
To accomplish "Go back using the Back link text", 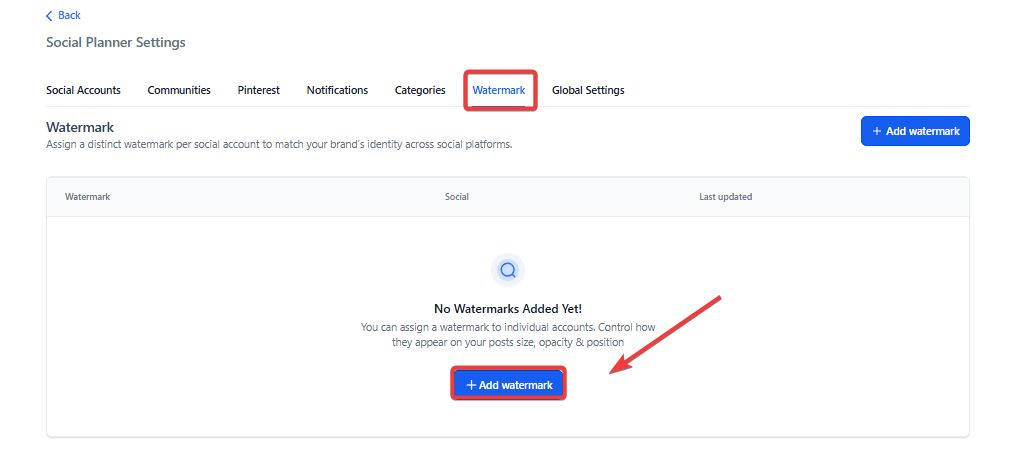I will coord(69,16).
